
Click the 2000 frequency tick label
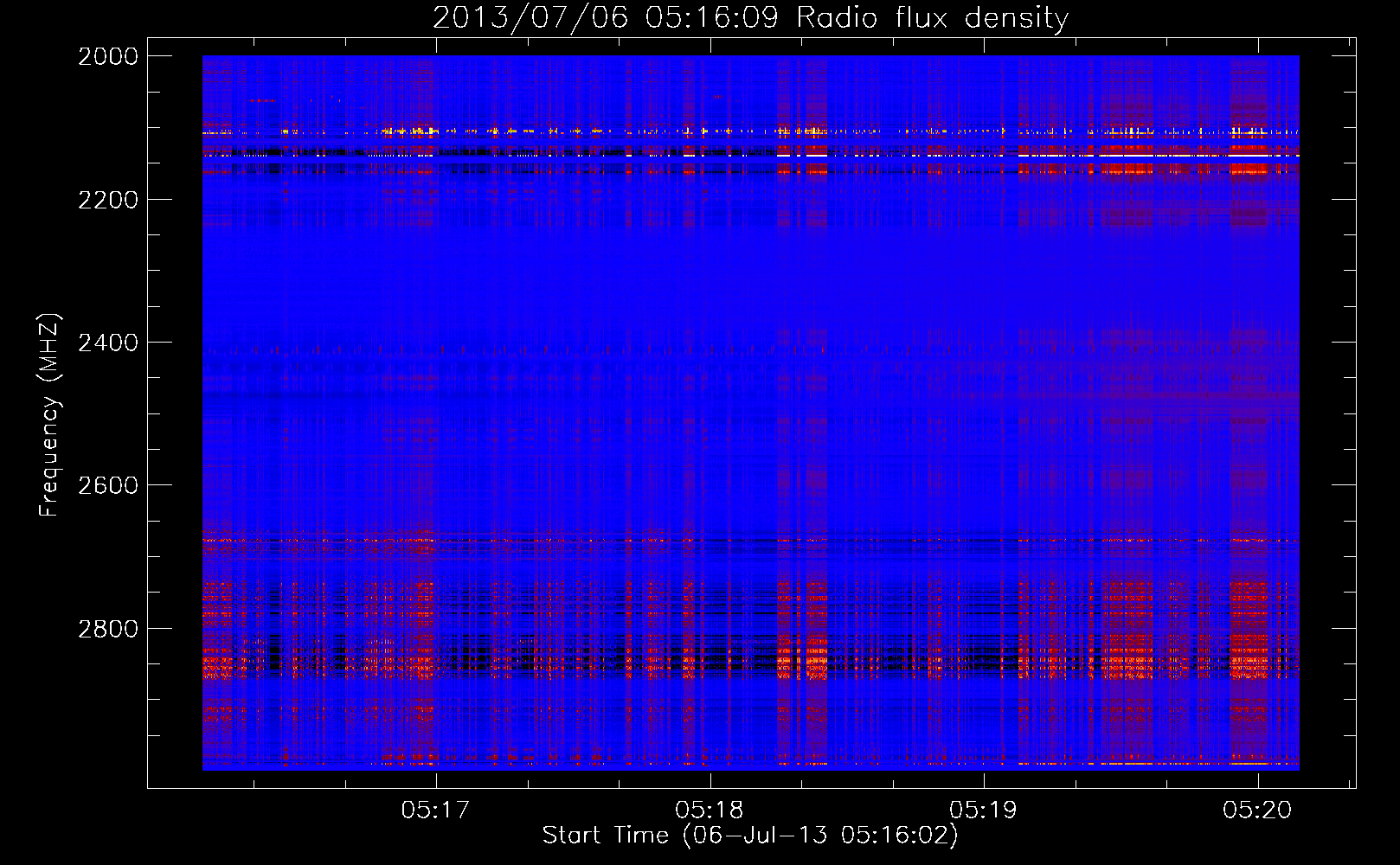(x=108, y=56)
